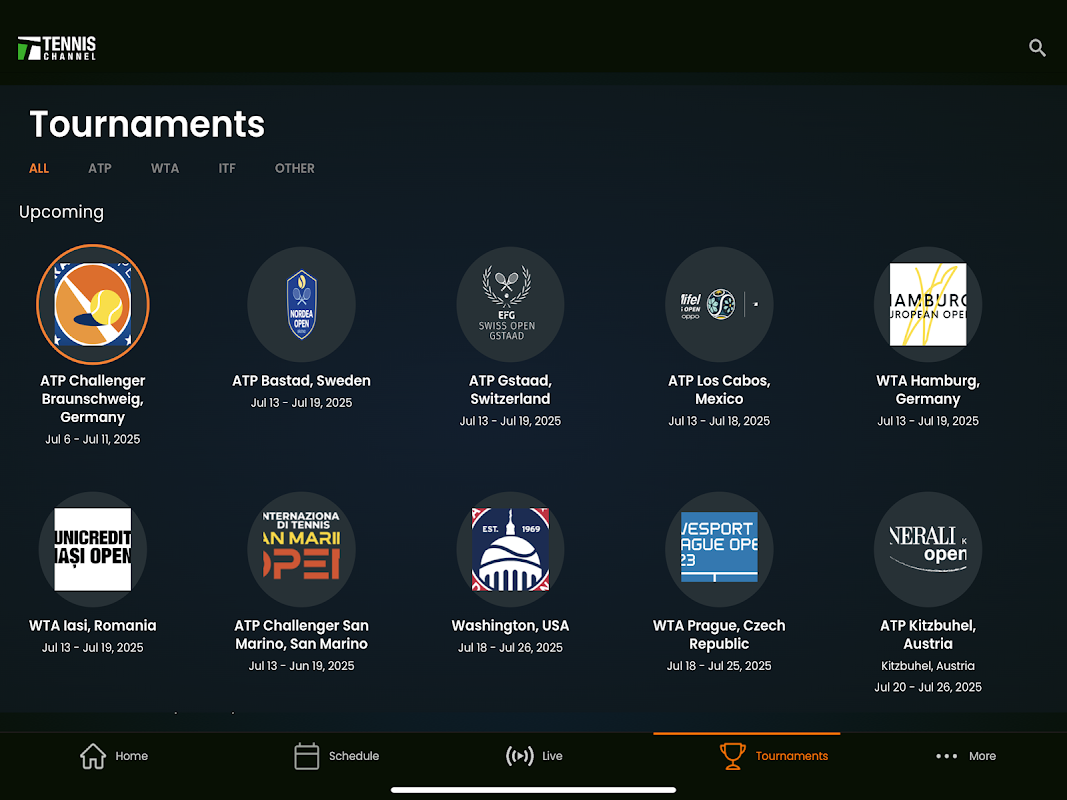This screenshot has width=1067, height=800.
Task: Tap the Tennis Channel logo
Action: (57, 48)
